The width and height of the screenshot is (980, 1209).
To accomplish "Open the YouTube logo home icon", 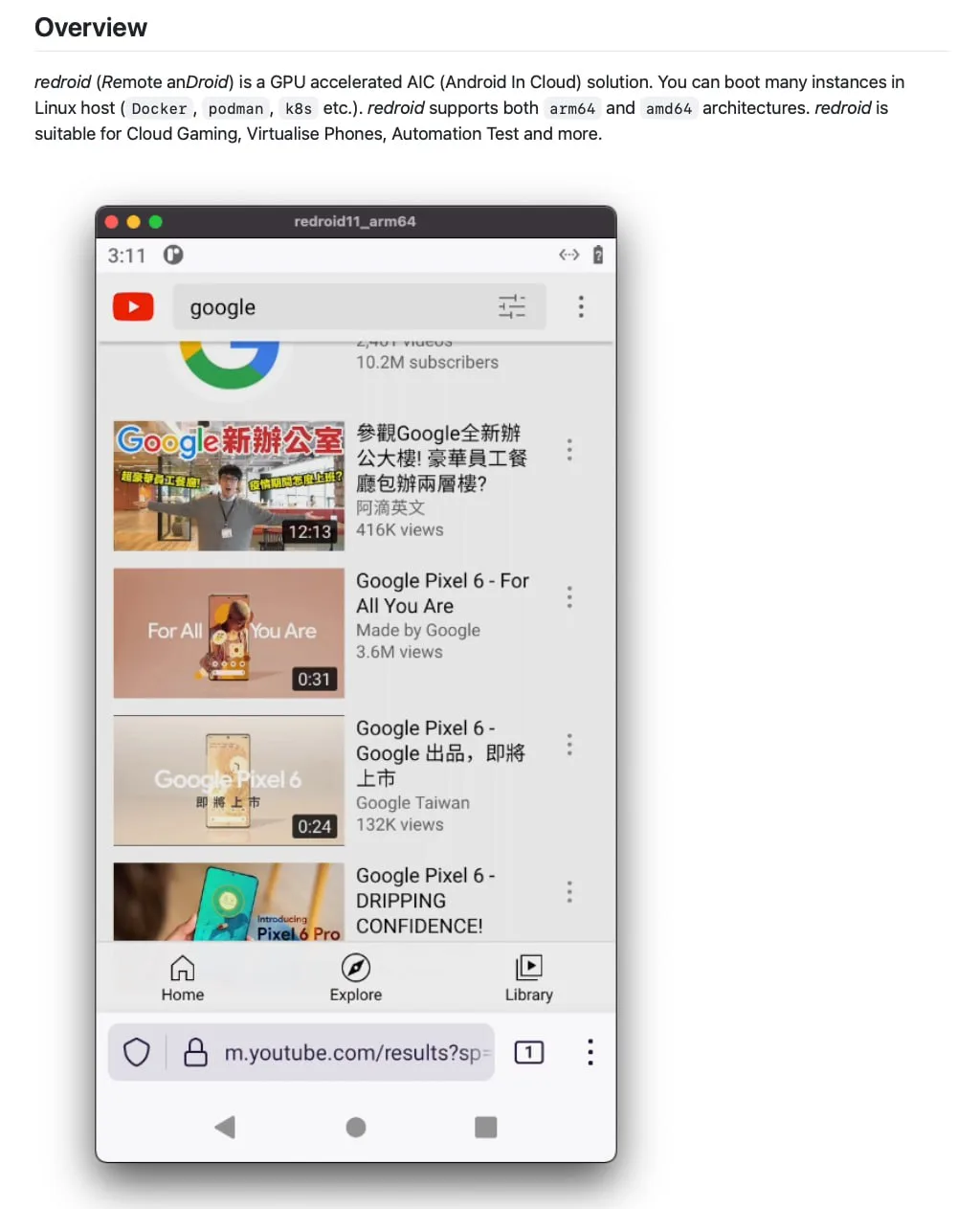I will pyautogui.click(x=133, y=306).
